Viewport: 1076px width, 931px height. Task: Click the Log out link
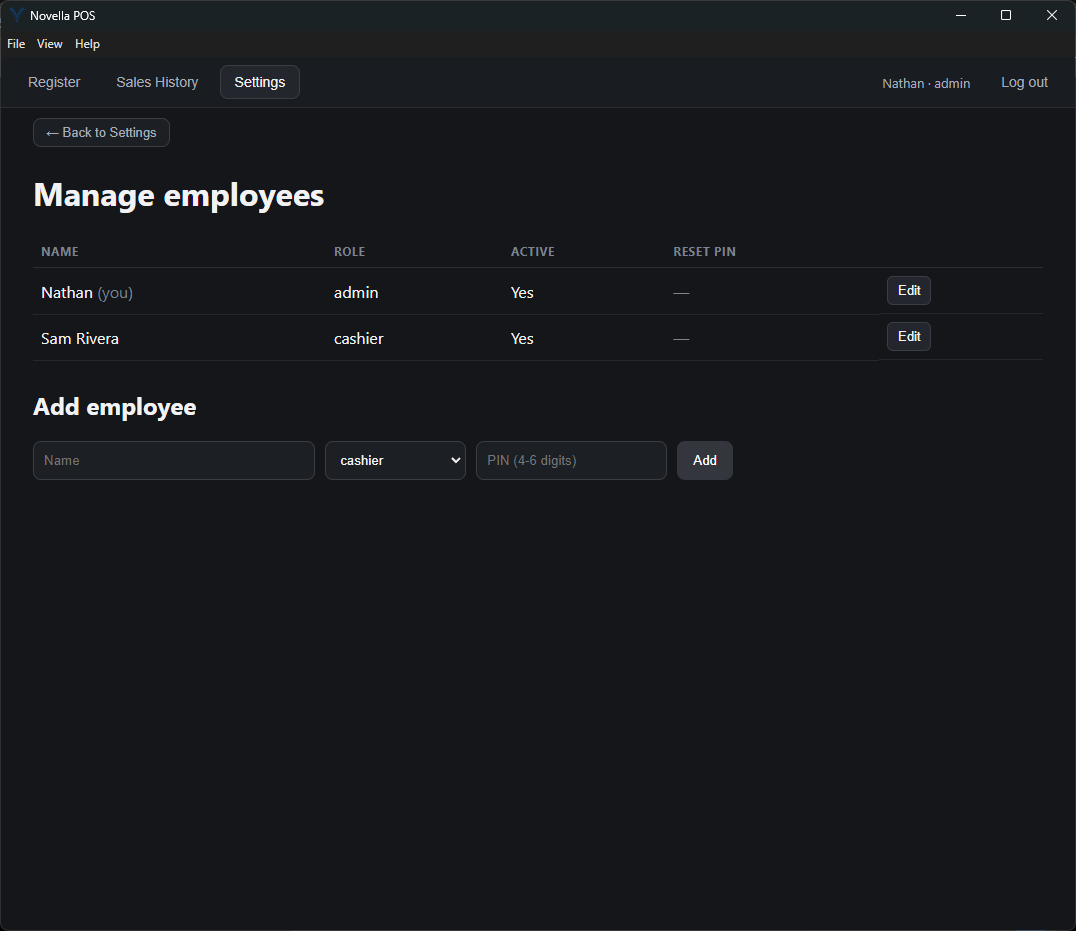point(1024,82)
